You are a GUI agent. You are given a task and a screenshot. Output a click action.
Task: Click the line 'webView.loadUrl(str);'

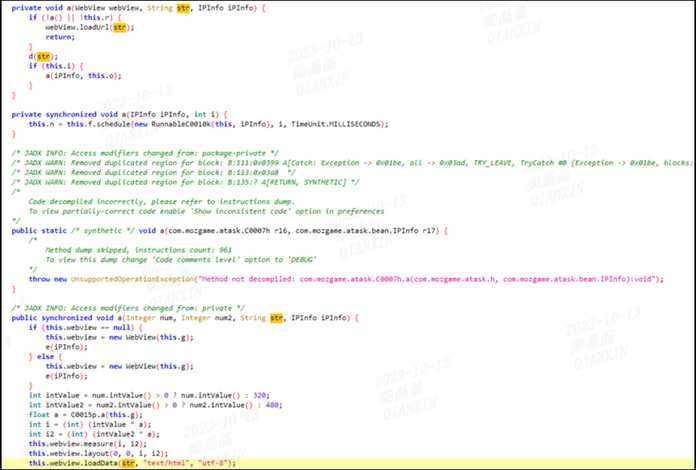coord(89,27)
